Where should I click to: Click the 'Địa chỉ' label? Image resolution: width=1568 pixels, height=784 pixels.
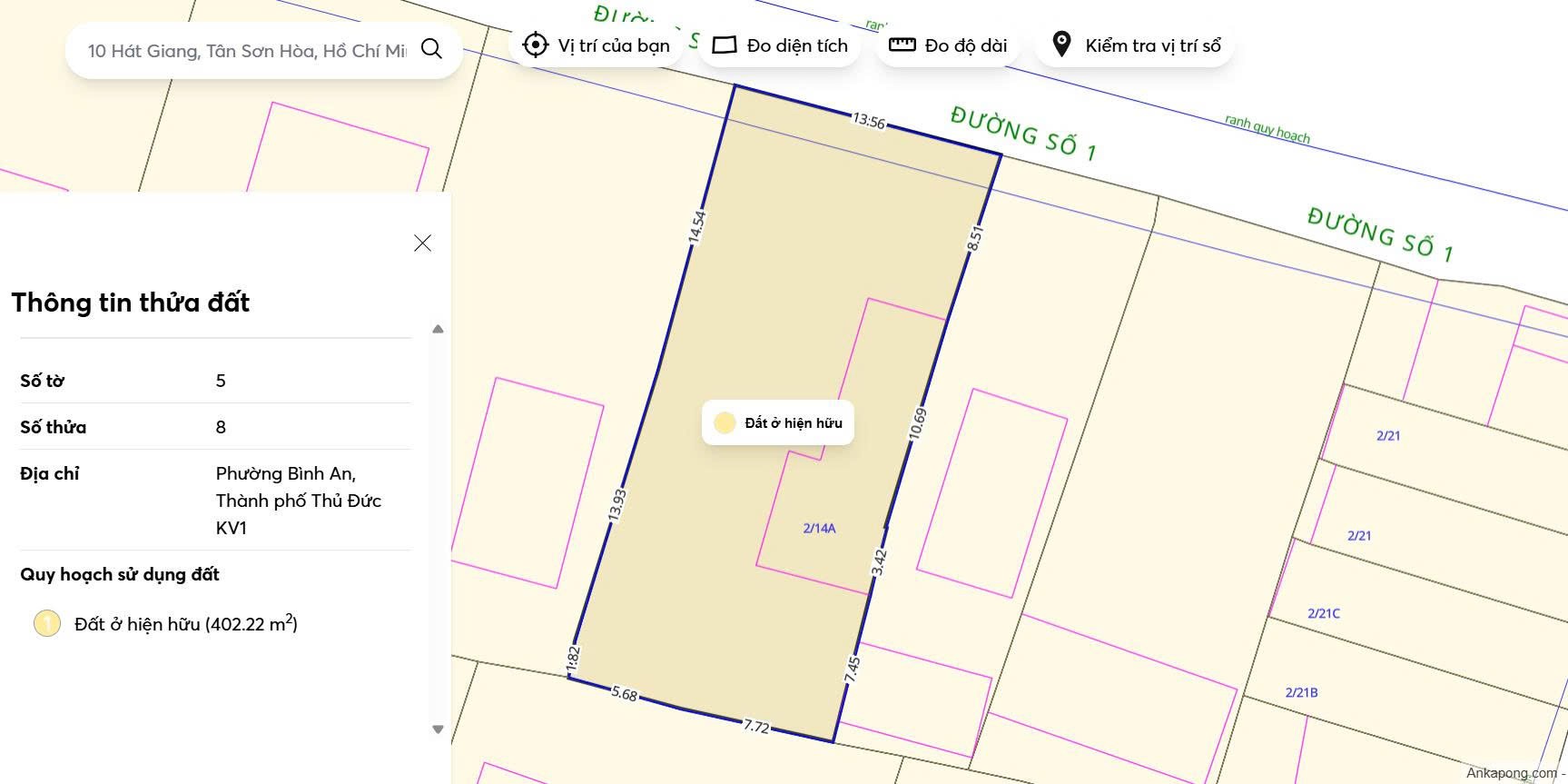pyautogui.click(x=50, y=473)
